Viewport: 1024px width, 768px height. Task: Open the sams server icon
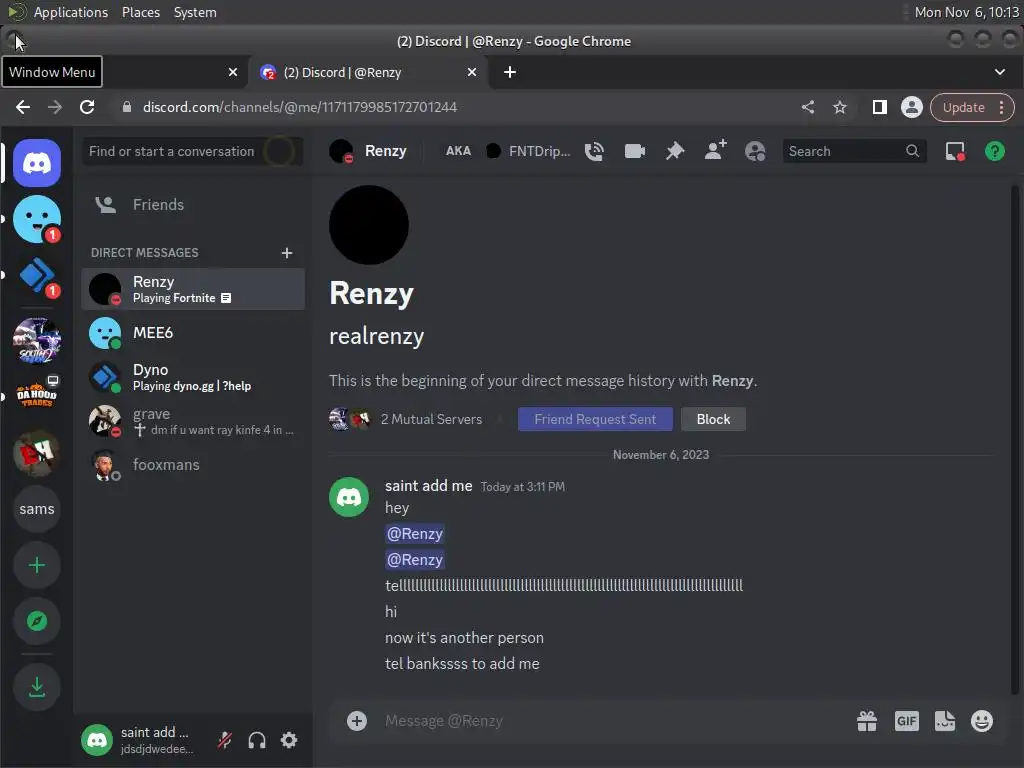(37, 509)
